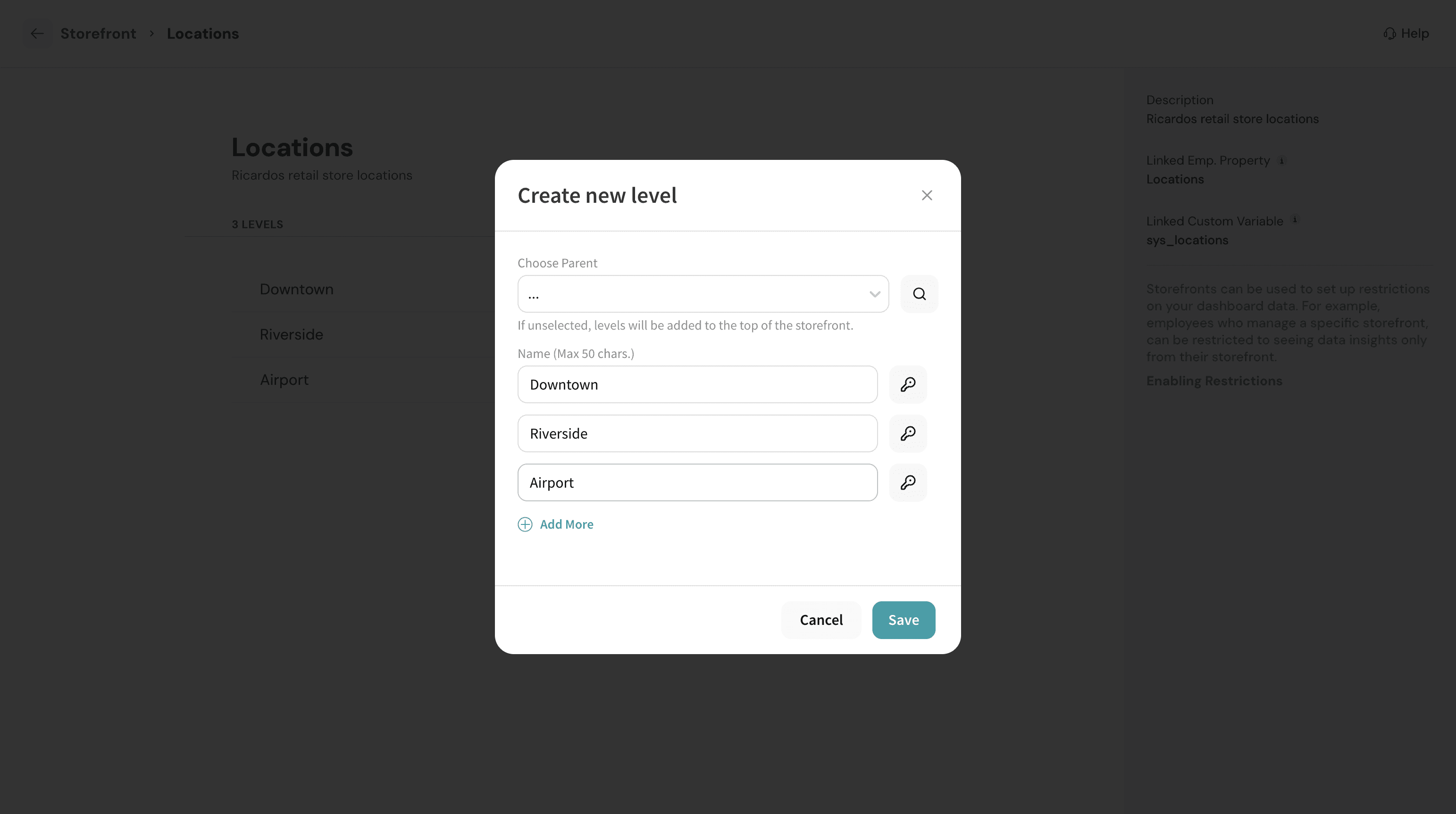Open the Enabling Restrictions link
The width and height of the screenshot is (1456, 814).
tap(1214, 381)
